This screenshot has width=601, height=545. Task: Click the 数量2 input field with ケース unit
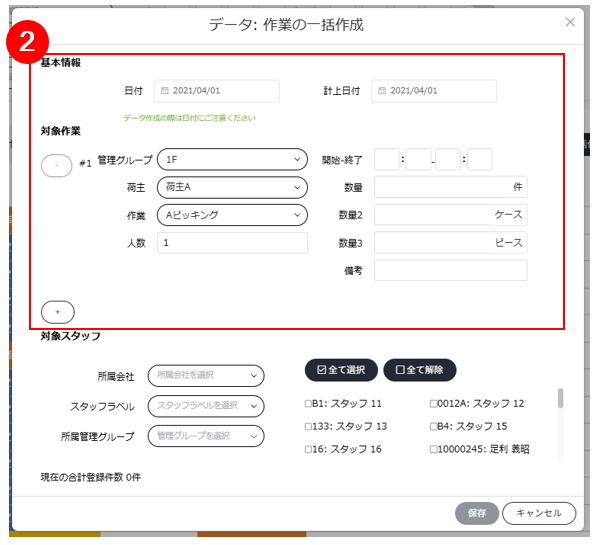pyautogui.click(x=451, y=215)
